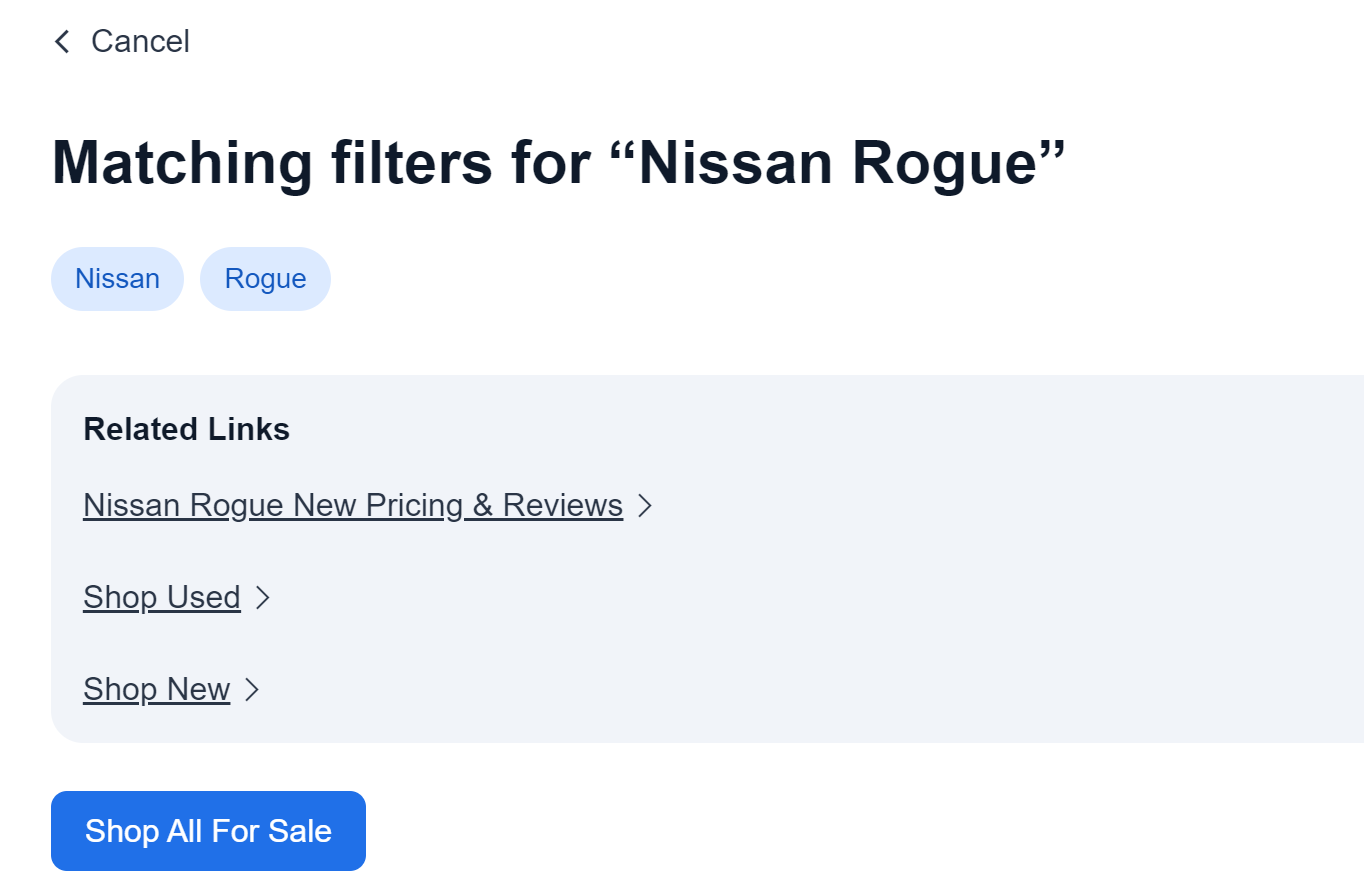Click the back chevron icon beside Cancel
Screen dimensions: 1364x896
tap(62, 41)
